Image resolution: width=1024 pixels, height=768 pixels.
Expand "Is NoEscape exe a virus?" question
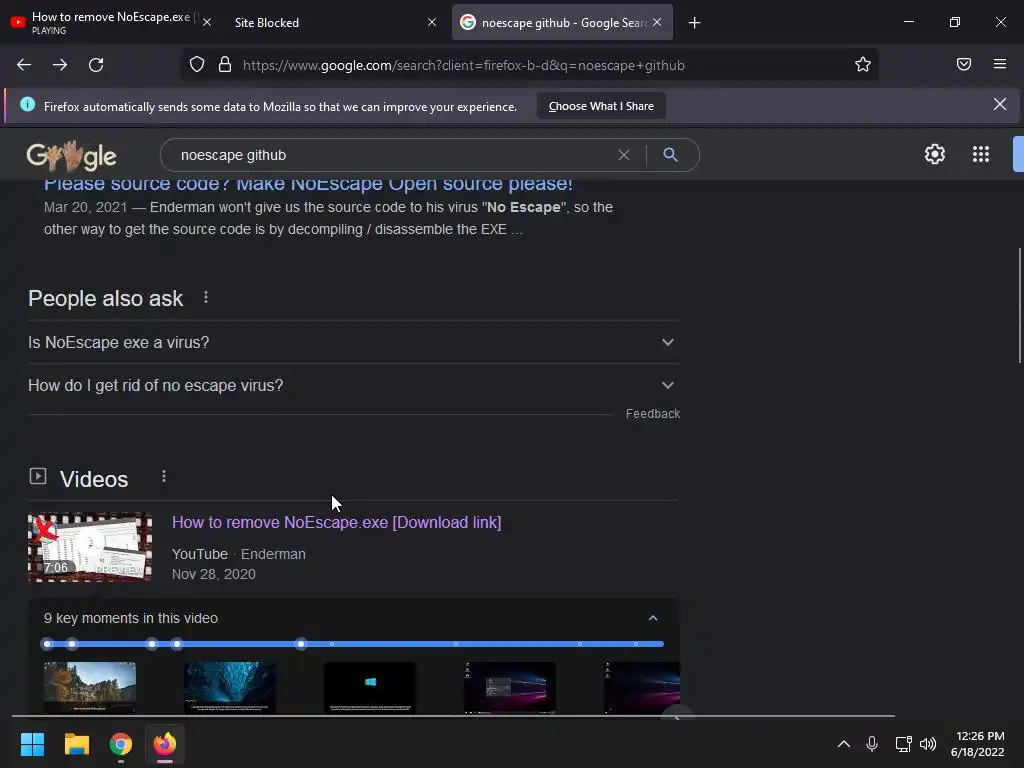[353, 342]
